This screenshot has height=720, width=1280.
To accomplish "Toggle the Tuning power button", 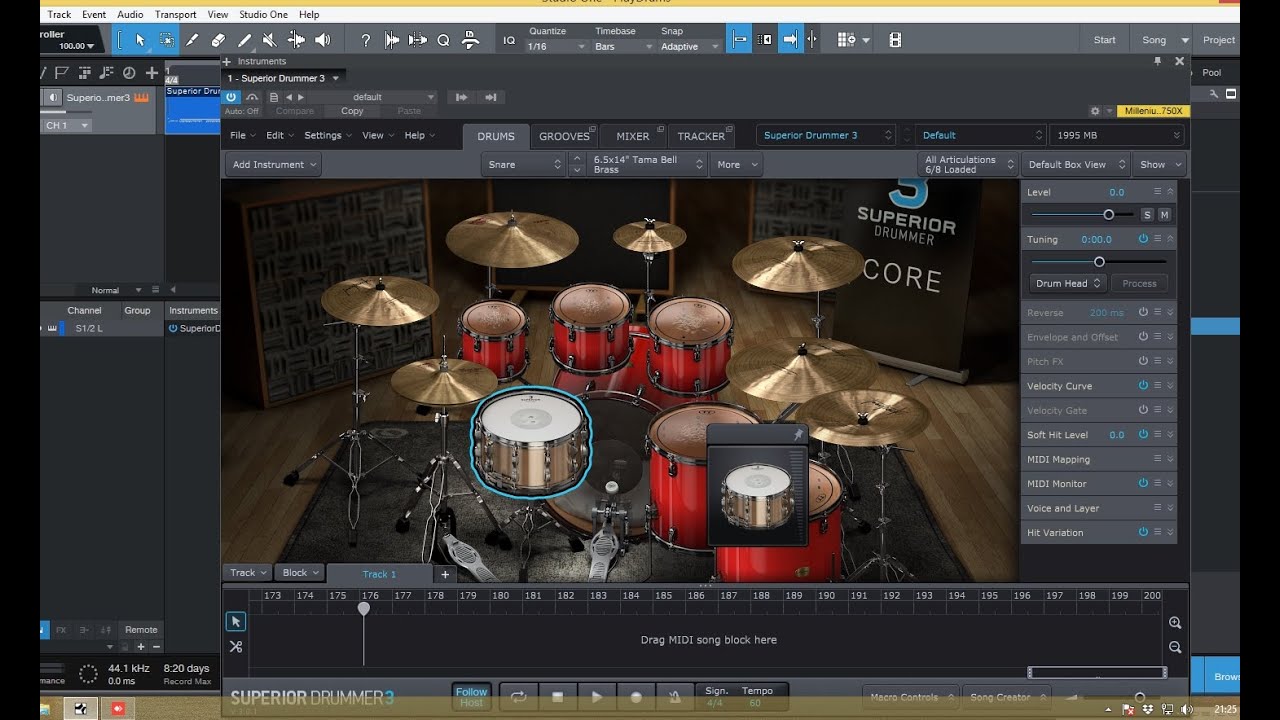I will [1143, 239].
